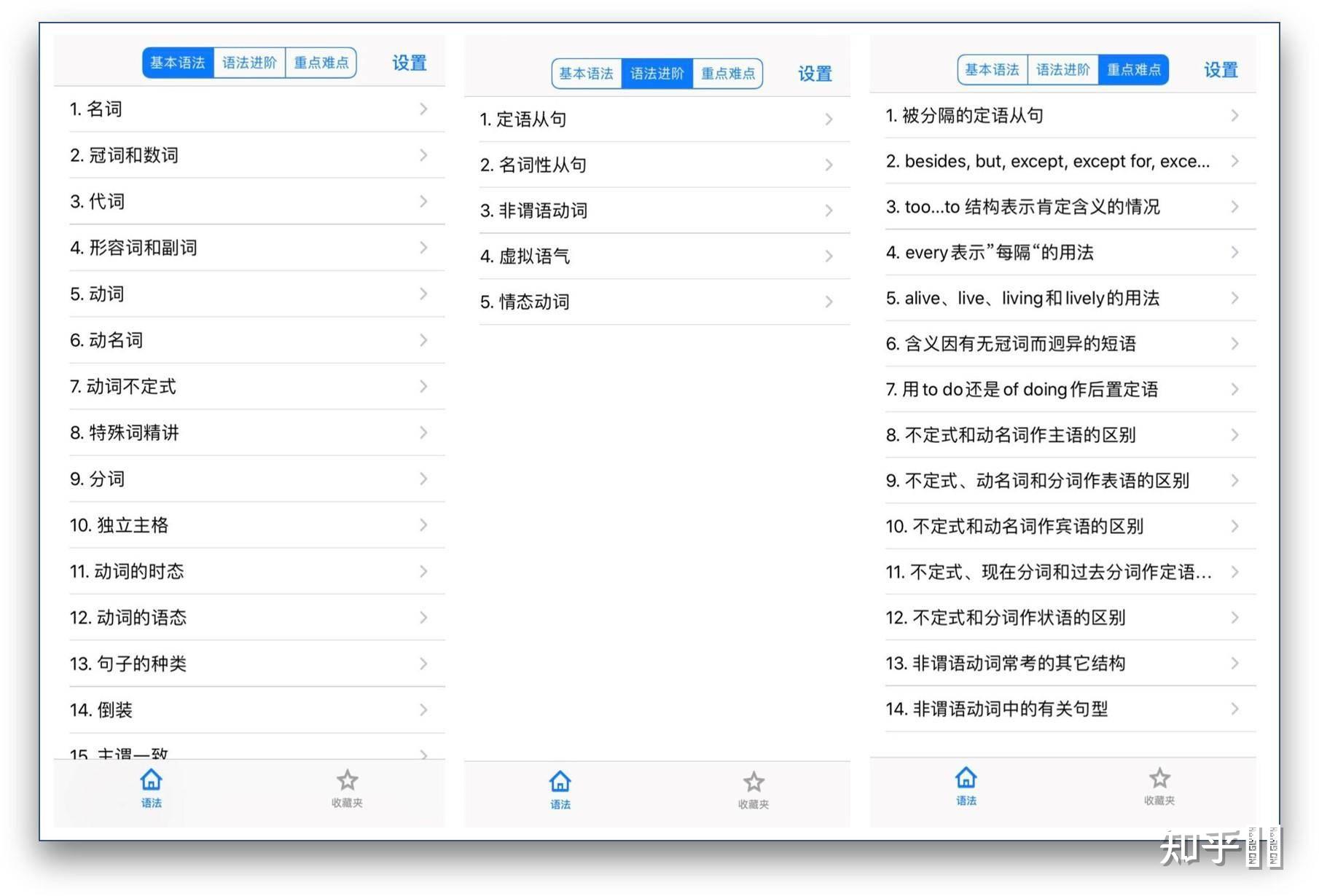Open 设置 in the right screen

1221,70
